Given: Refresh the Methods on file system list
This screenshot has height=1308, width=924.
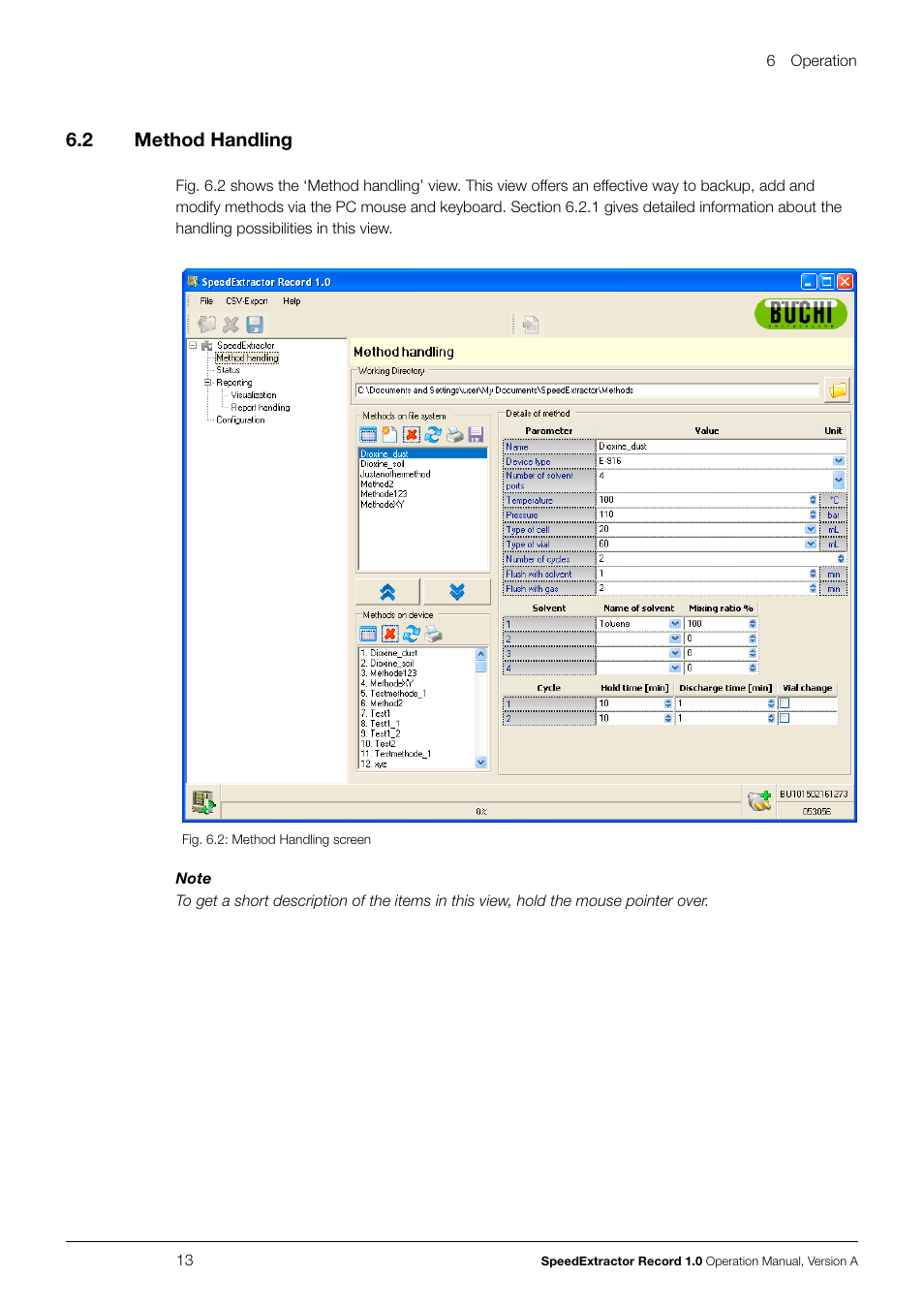Looking at the screenshot, I should [x=433, y=435].
